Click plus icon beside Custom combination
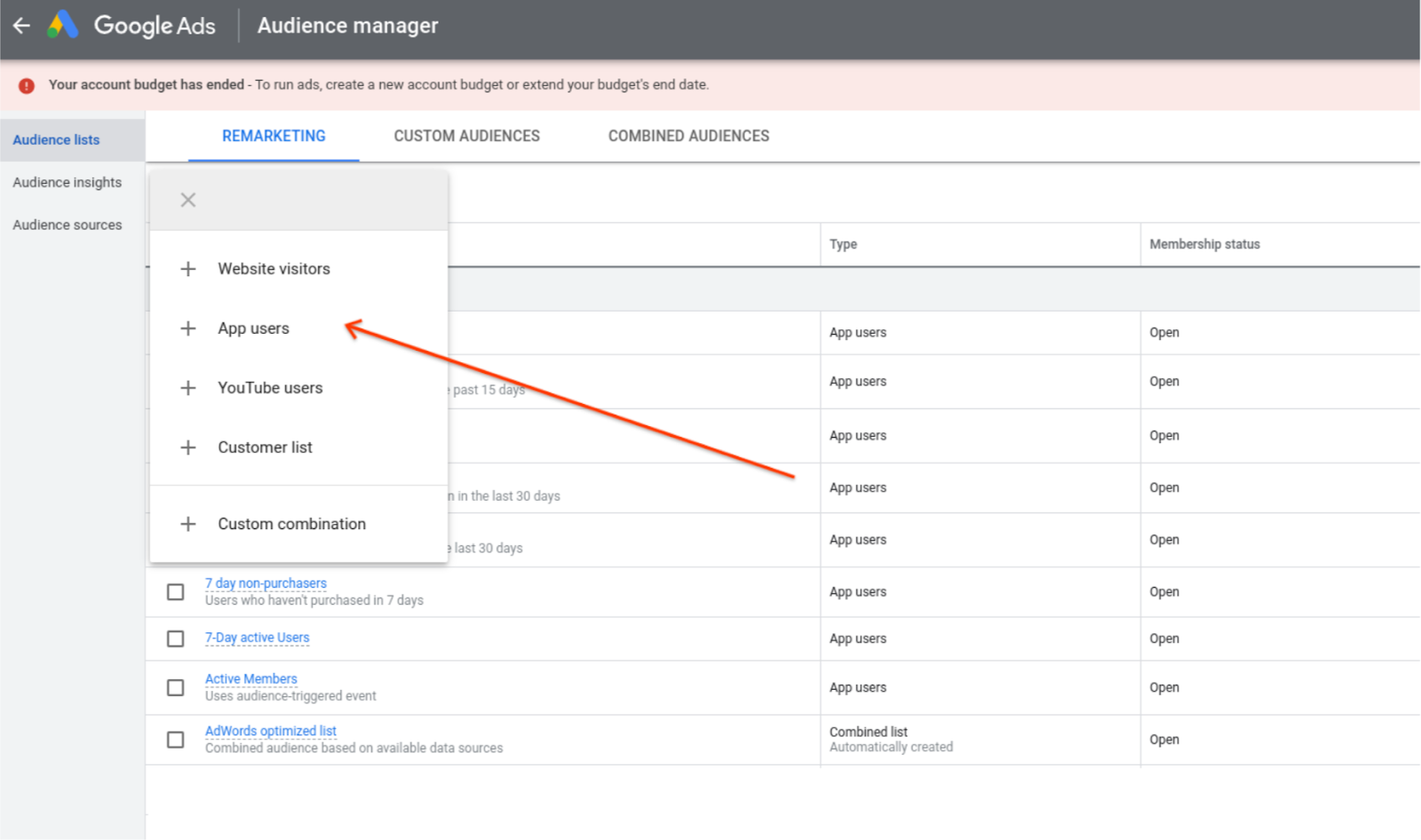The image size is (1421, 840). tap(188, 524)
